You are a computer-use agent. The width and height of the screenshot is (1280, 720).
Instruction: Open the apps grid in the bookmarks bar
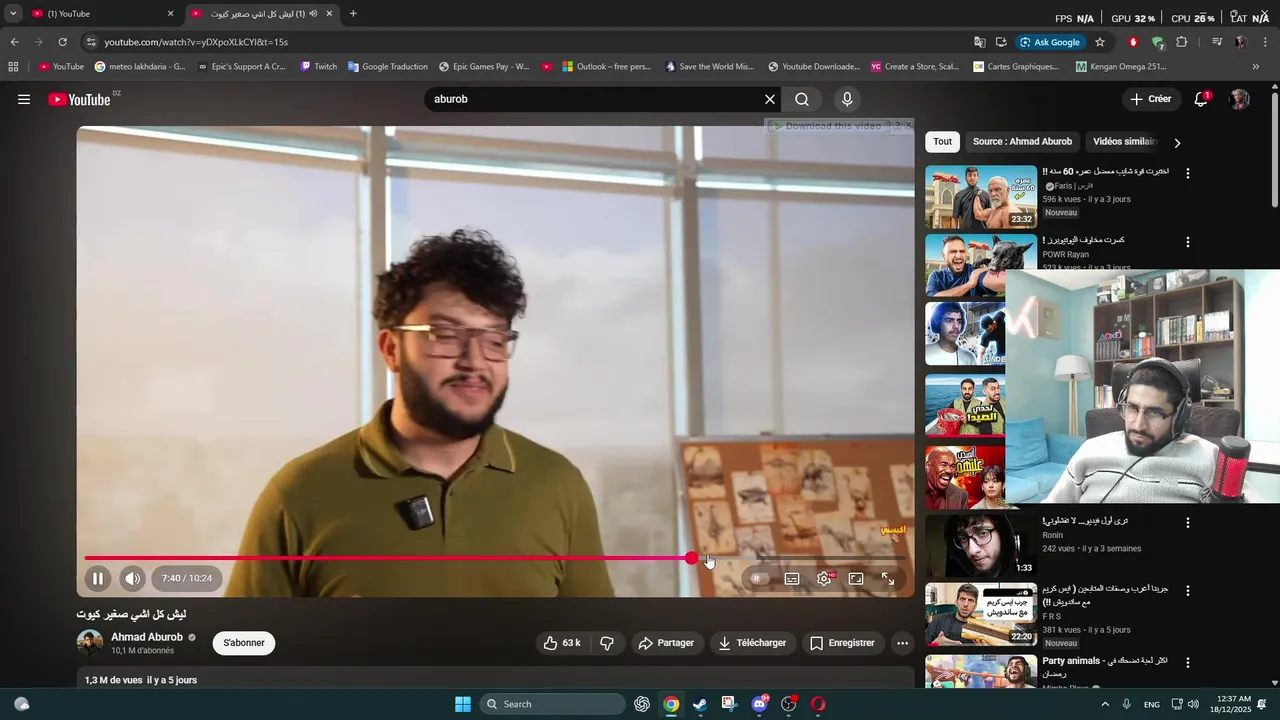13,67
